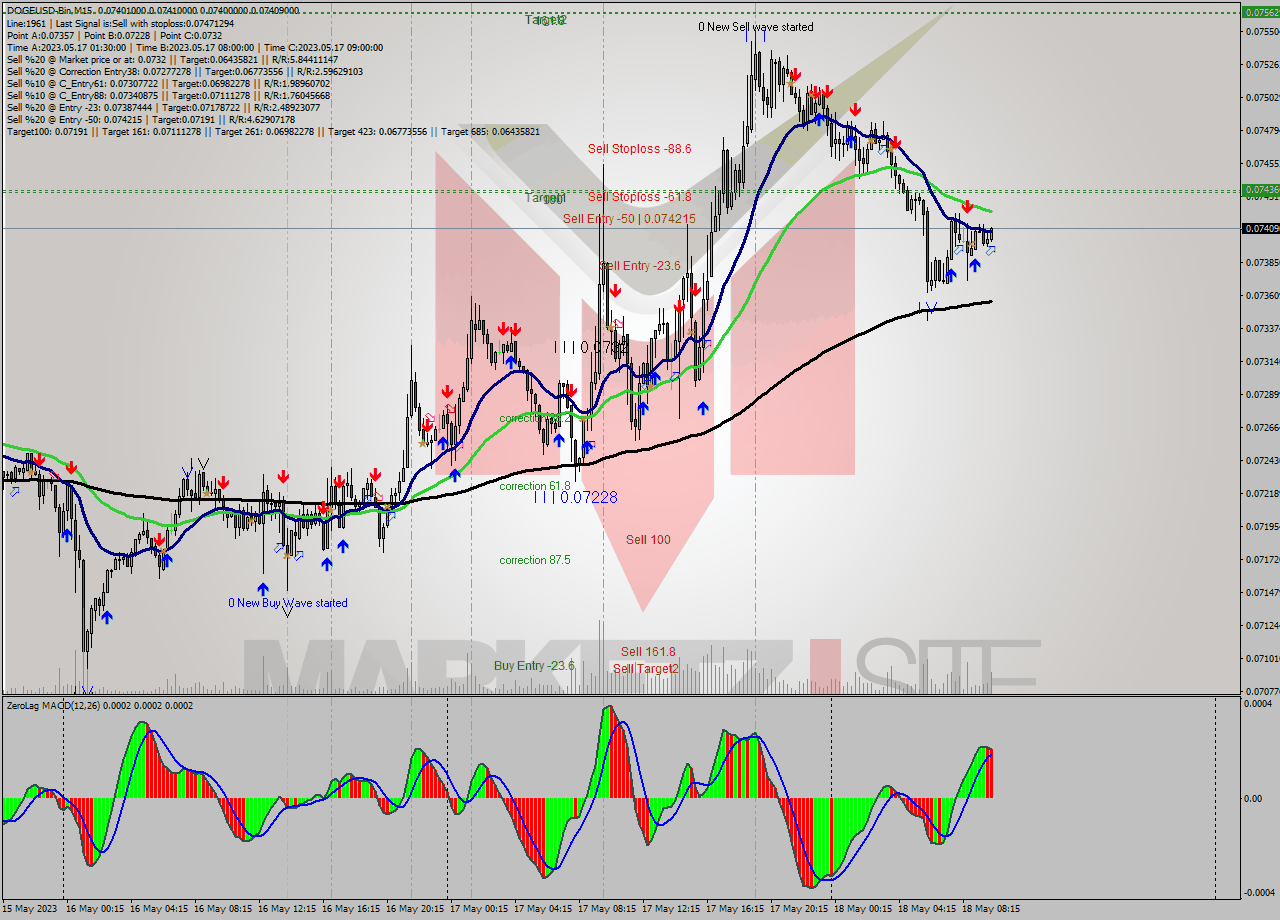Click the current price tag 0.07409
This screenshot has height=920, width=1280.
coord(1259,229)
